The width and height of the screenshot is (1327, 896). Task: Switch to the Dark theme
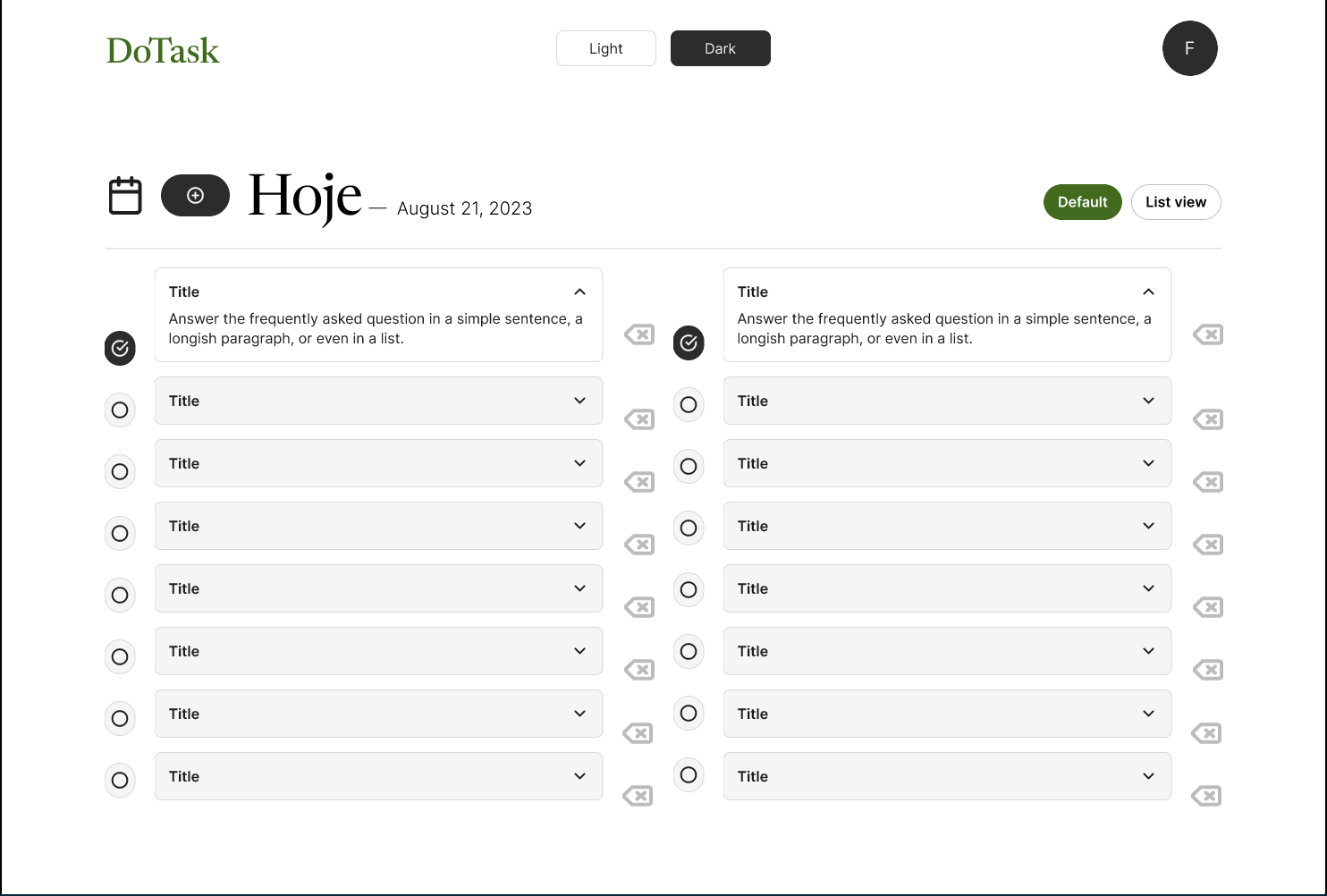[720, 48]
